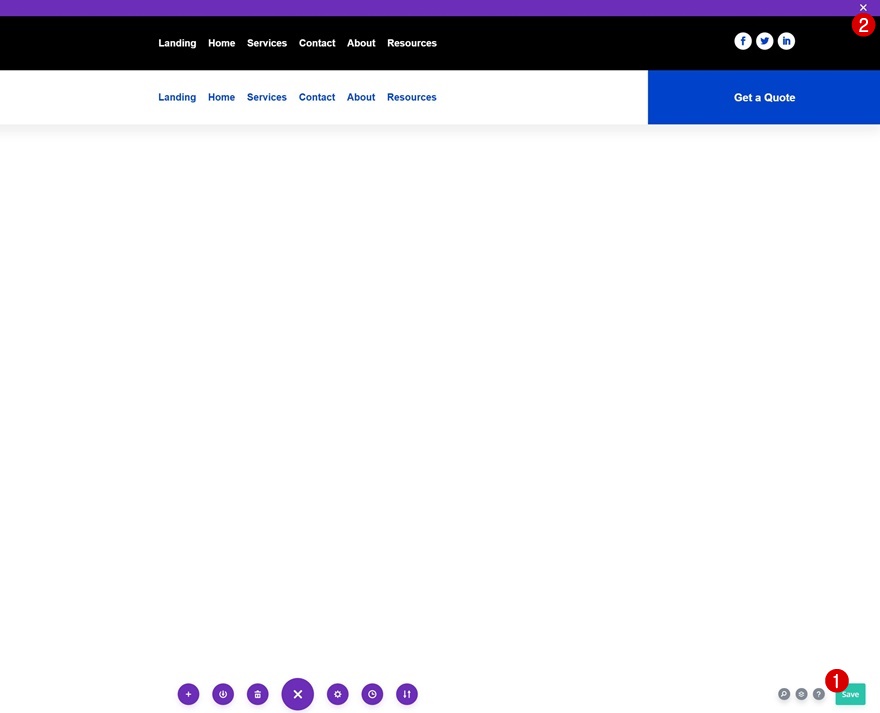880x713 pixels.
Task: Open the Facebook social icon
Action: 742,40
